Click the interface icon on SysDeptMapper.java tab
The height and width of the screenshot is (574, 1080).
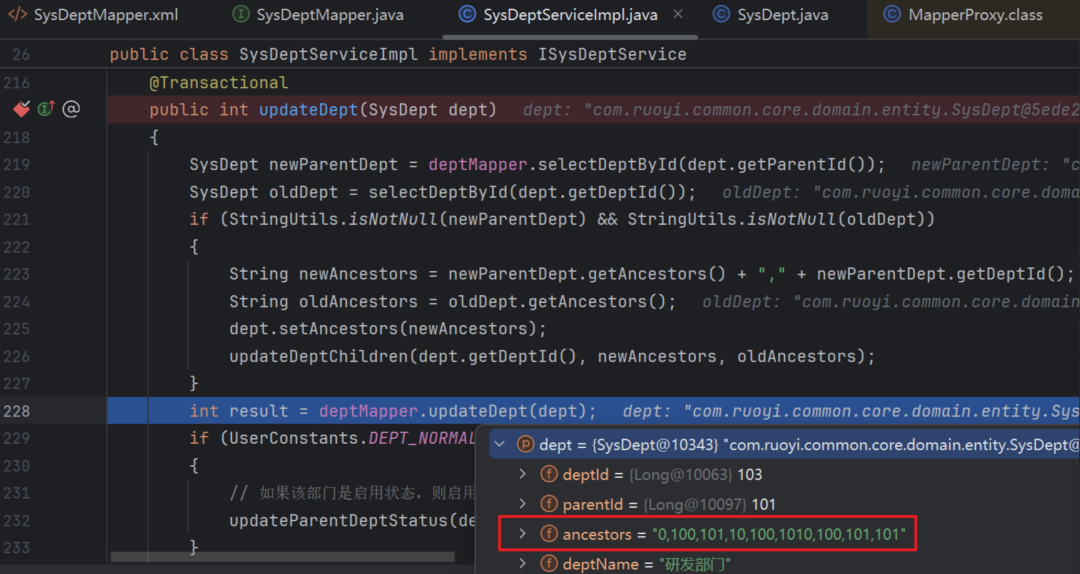240,14
